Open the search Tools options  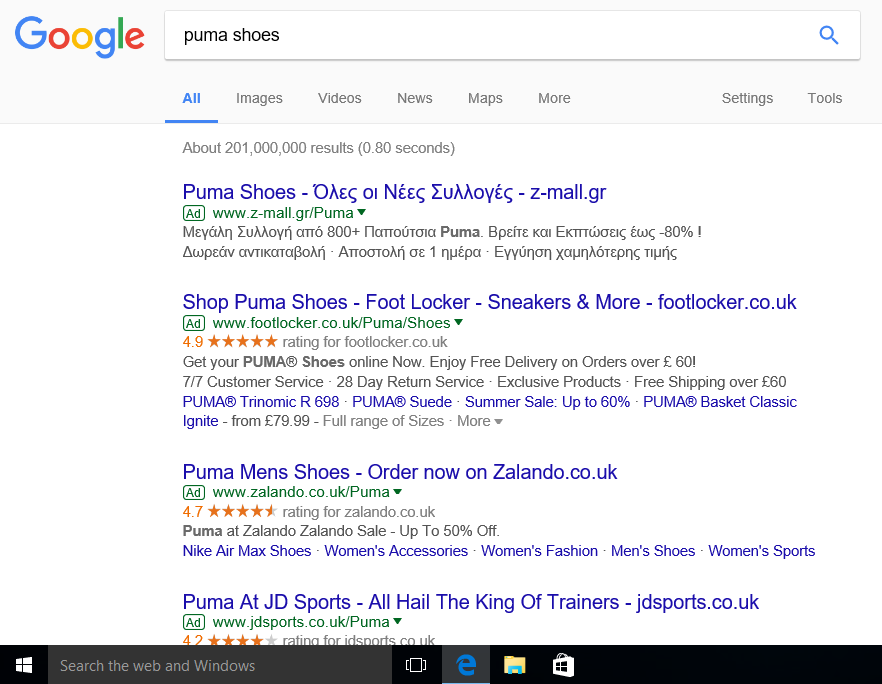[x=825, y=98]
